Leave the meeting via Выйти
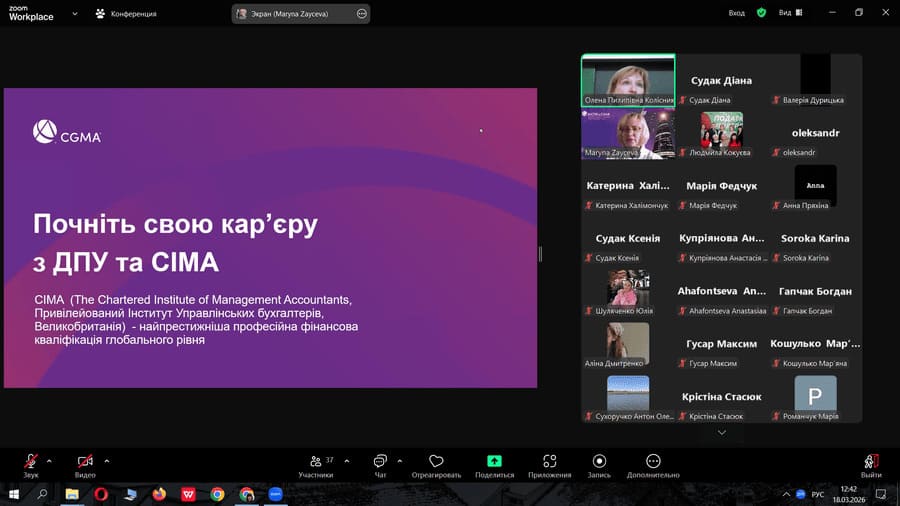Screen dimensions: 900x506 click(x=871, y=461)
